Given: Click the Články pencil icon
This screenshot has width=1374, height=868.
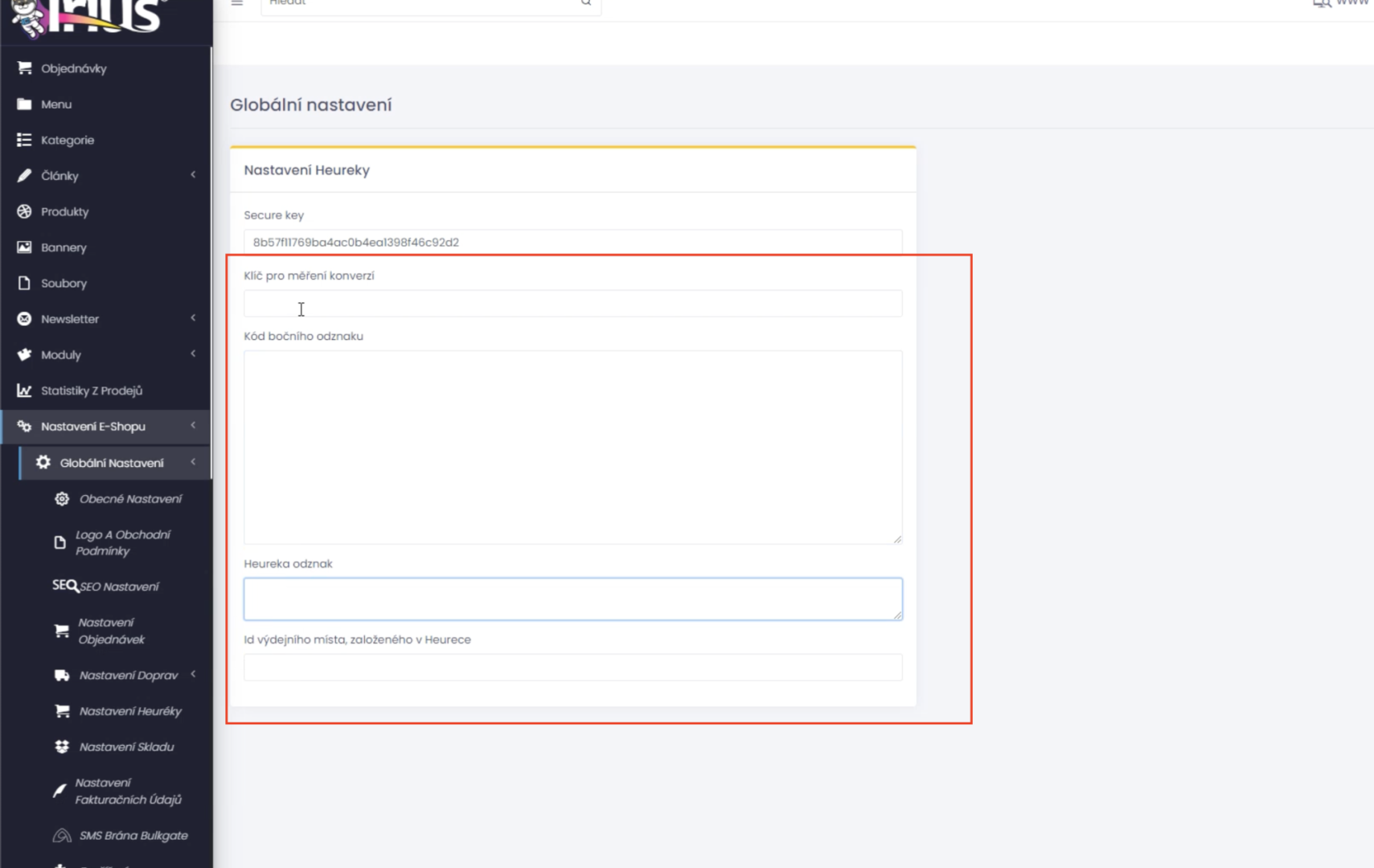Looking at the screenshot, I should pos(24,175).
